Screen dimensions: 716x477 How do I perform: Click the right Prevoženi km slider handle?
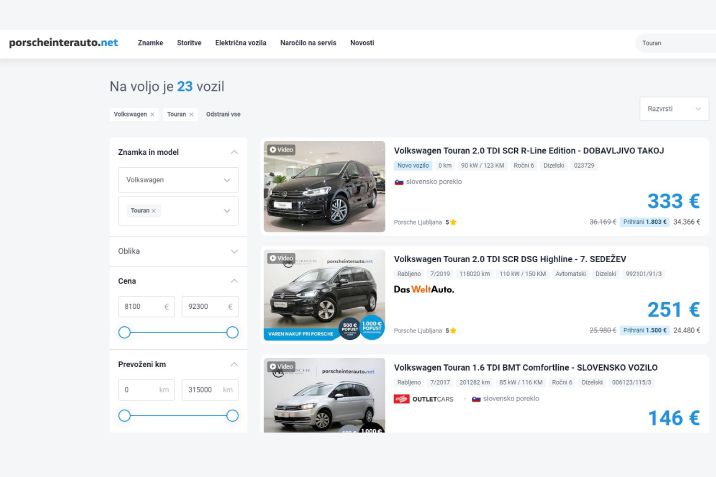click(x=232, y=415)
